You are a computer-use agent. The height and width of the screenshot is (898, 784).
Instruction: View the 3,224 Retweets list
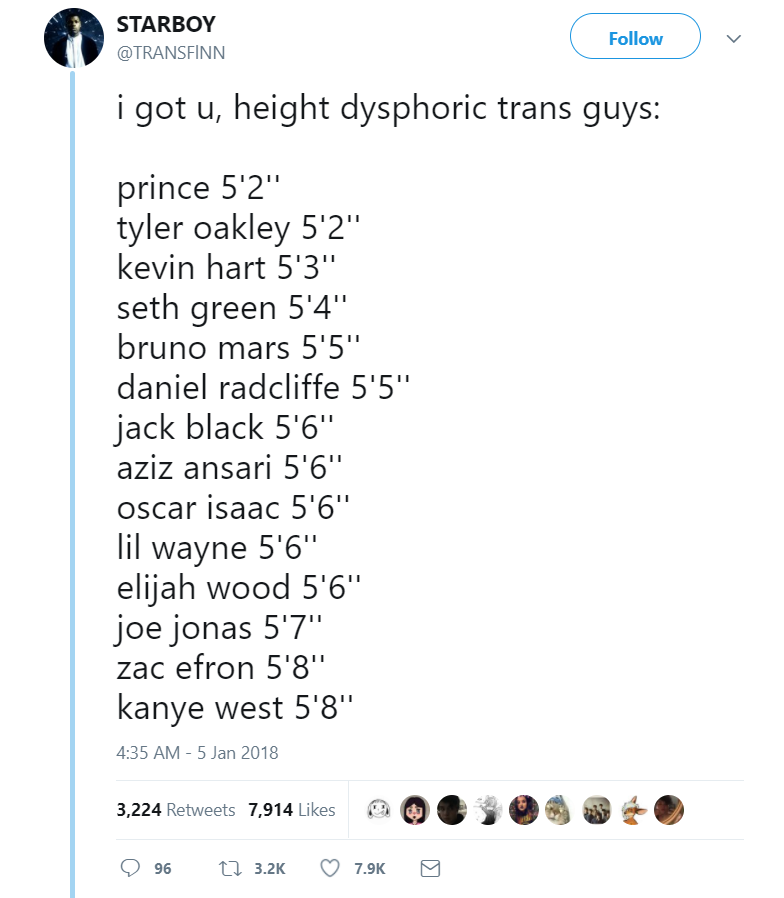pyautogui.click(x=176, y=810)
